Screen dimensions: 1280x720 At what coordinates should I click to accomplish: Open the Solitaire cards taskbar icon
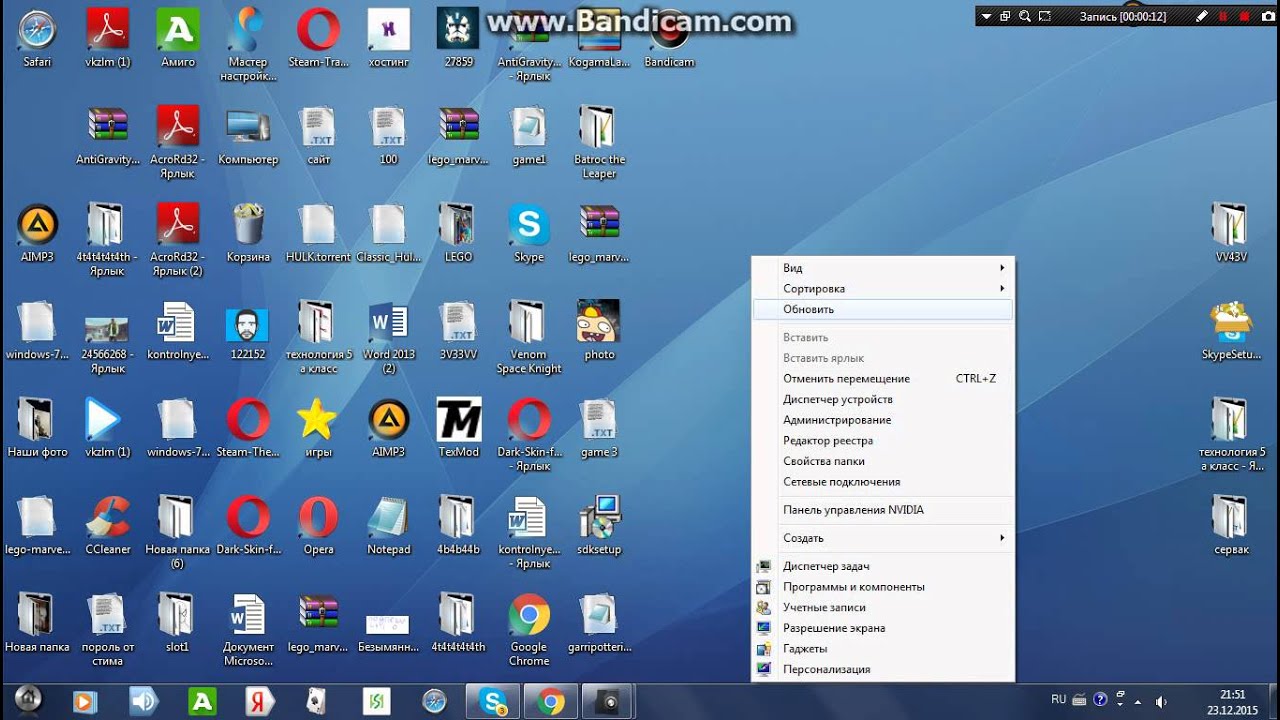(x=317, y=702)
